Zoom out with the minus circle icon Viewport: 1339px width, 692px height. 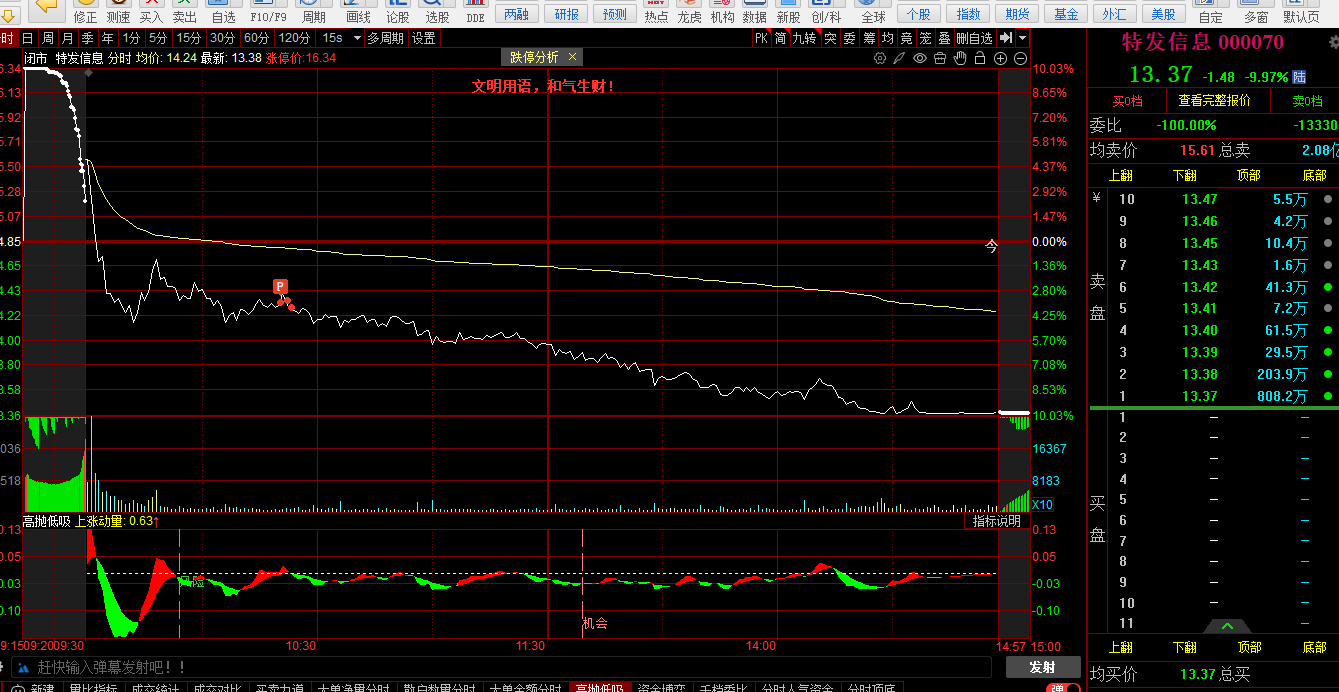(1019, 58)
